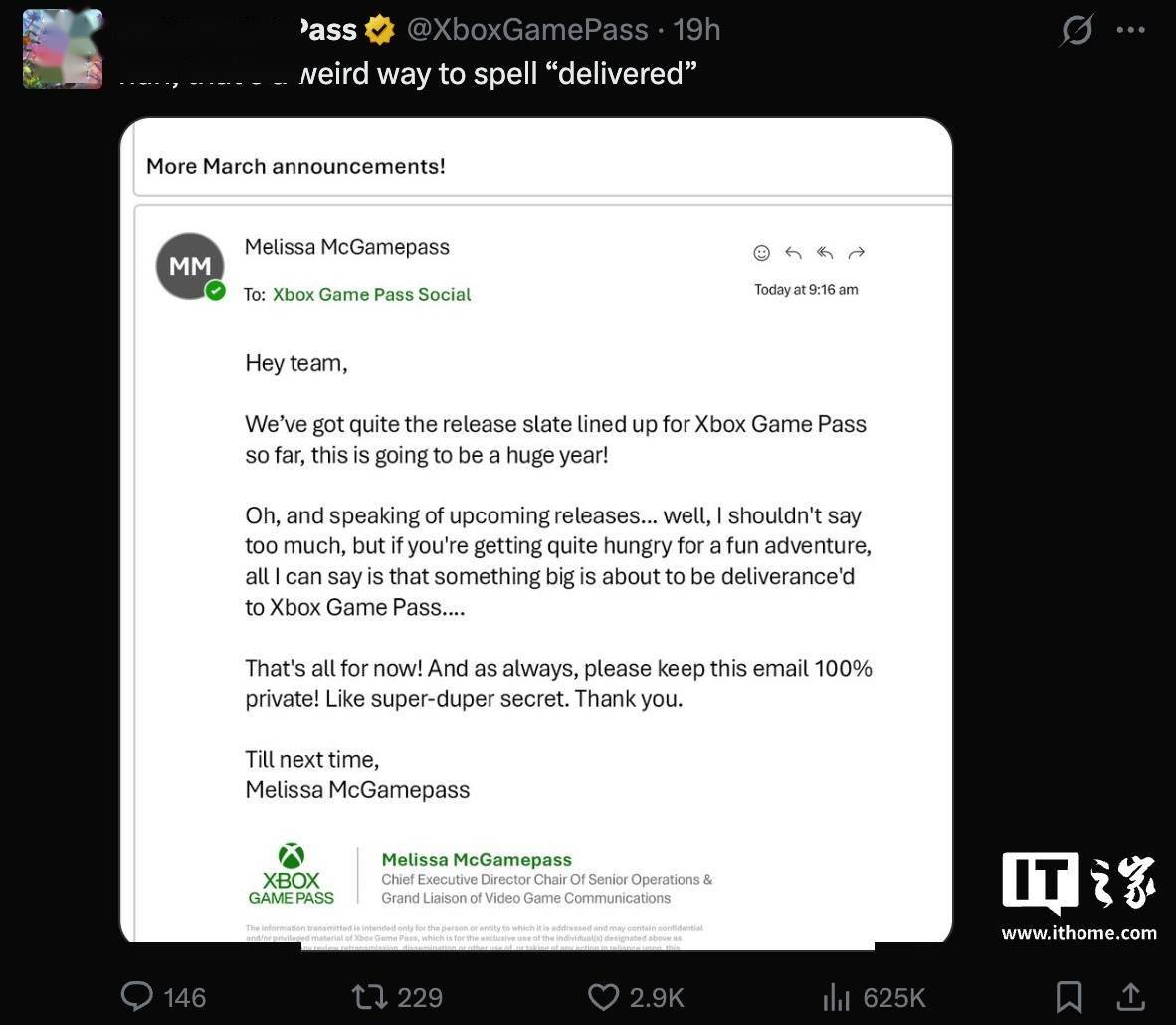Share the tweet via the upload arrow icon
This screenshot has width=1176, height=1025.
[x=1131, y=996]
